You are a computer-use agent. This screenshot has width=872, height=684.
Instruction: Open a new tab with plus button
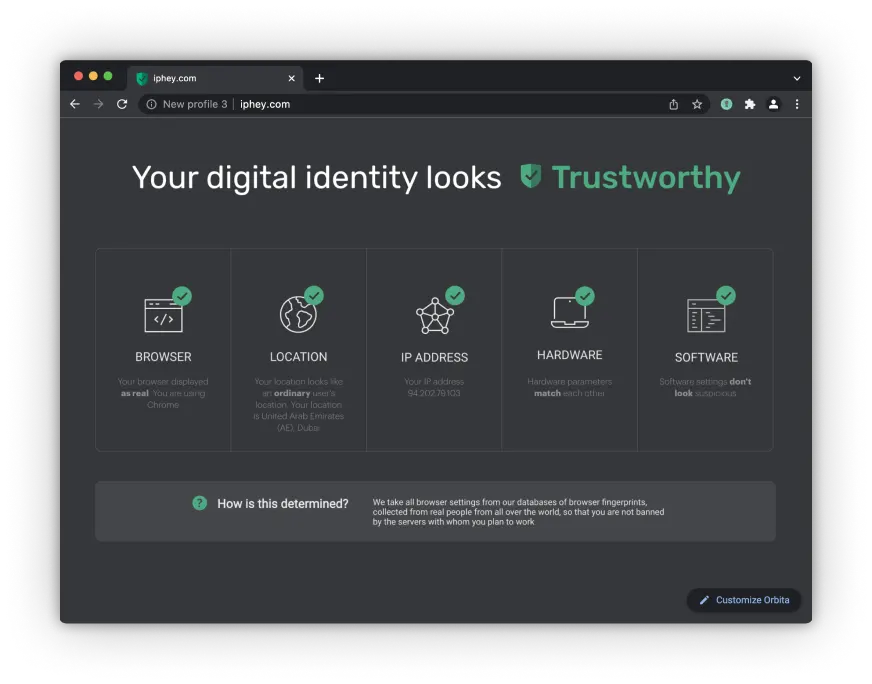[320, 78]
